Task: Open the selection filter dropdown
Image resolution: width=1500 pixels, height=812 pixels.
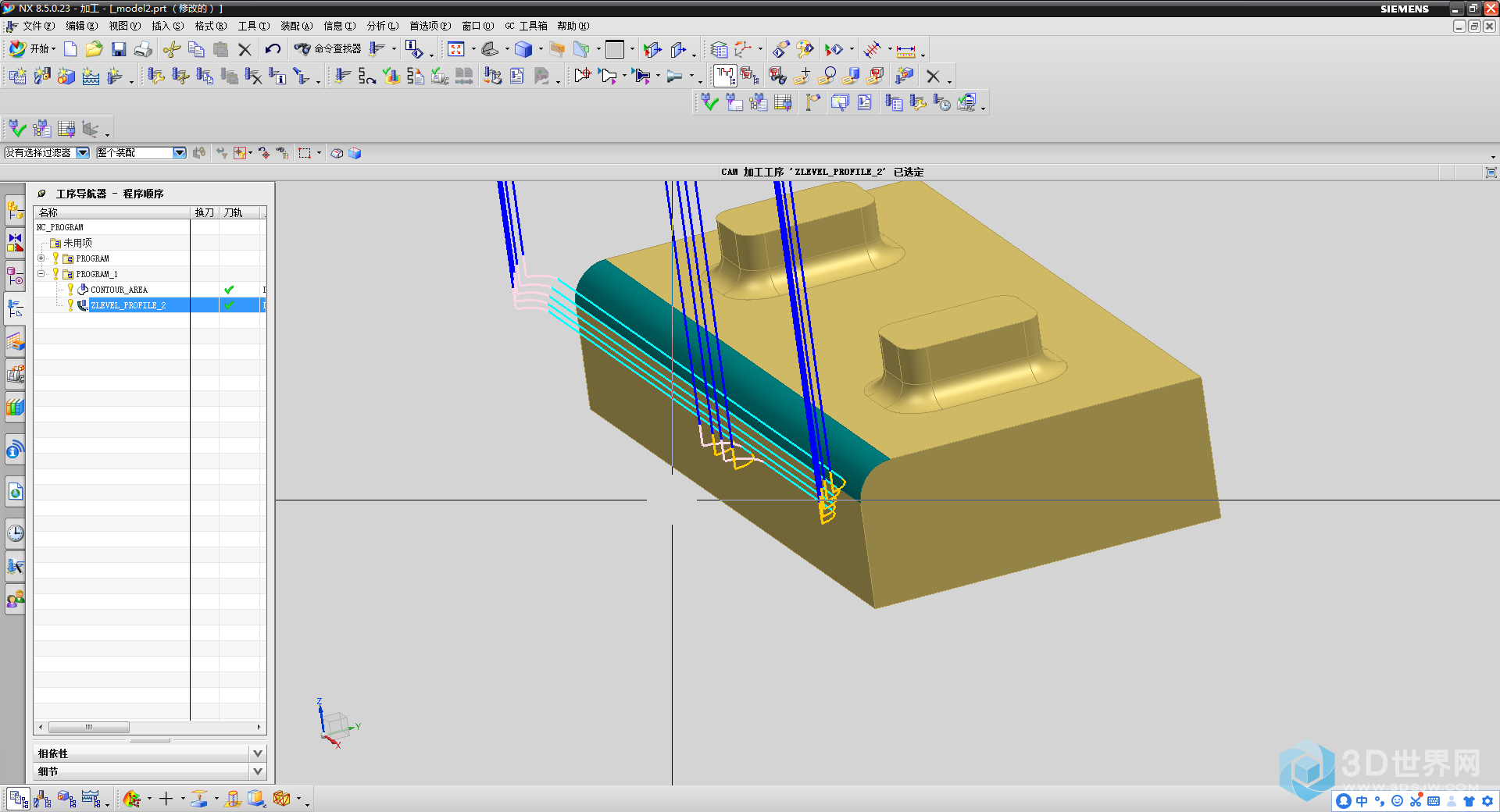Action: 83,153
